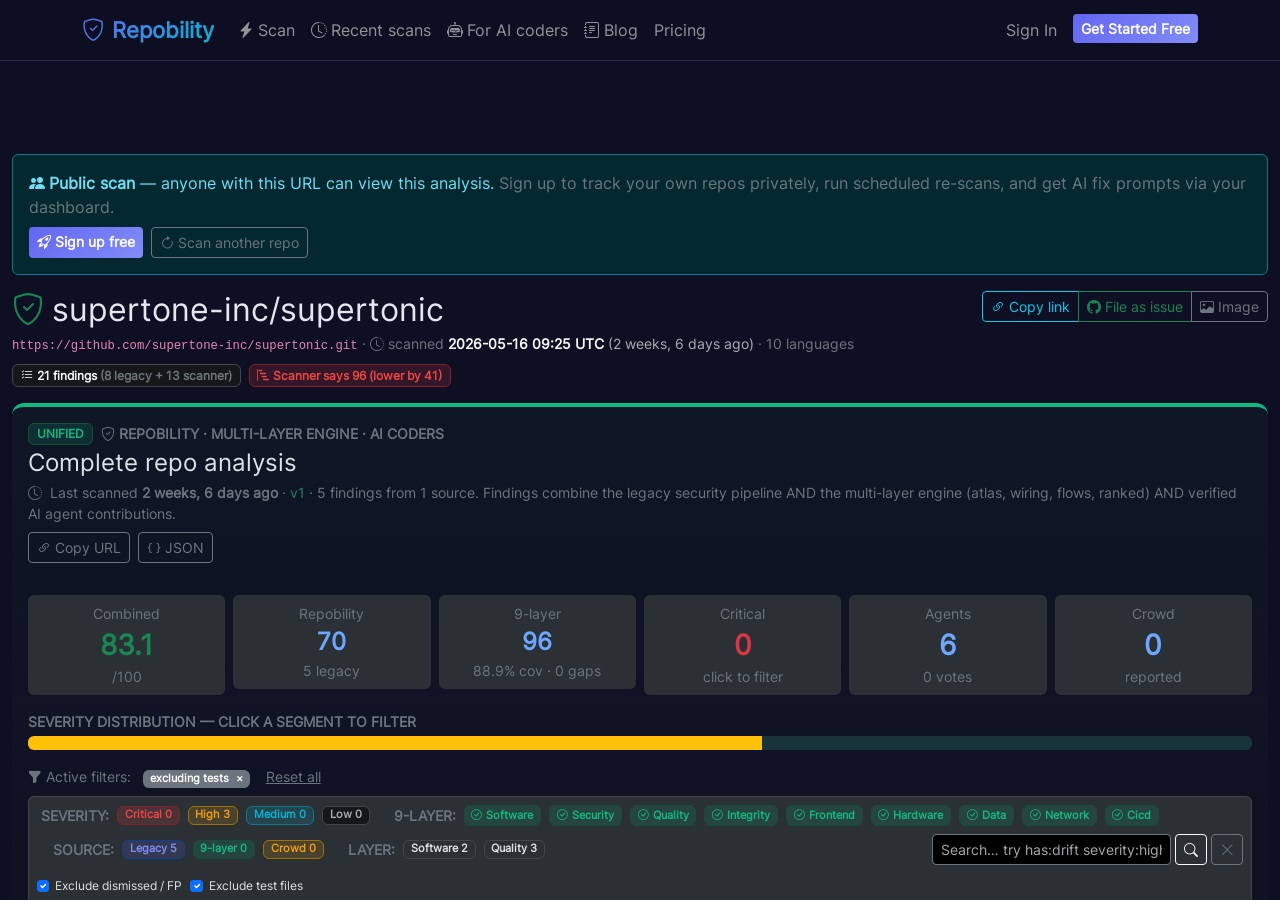Toggle the Data 9-layer chip
Viewport: 1280px width, 900px height.
coord(986,815)
